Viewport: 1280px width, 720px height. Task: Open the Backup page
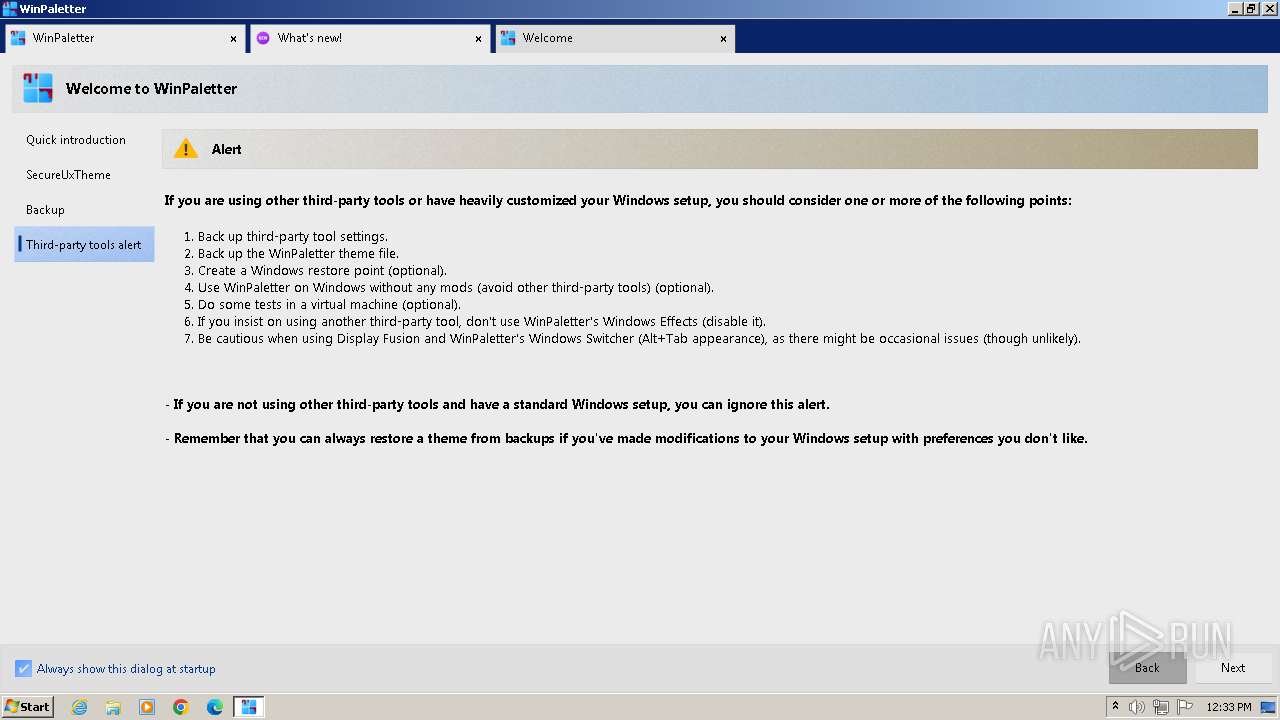(84, 210)
